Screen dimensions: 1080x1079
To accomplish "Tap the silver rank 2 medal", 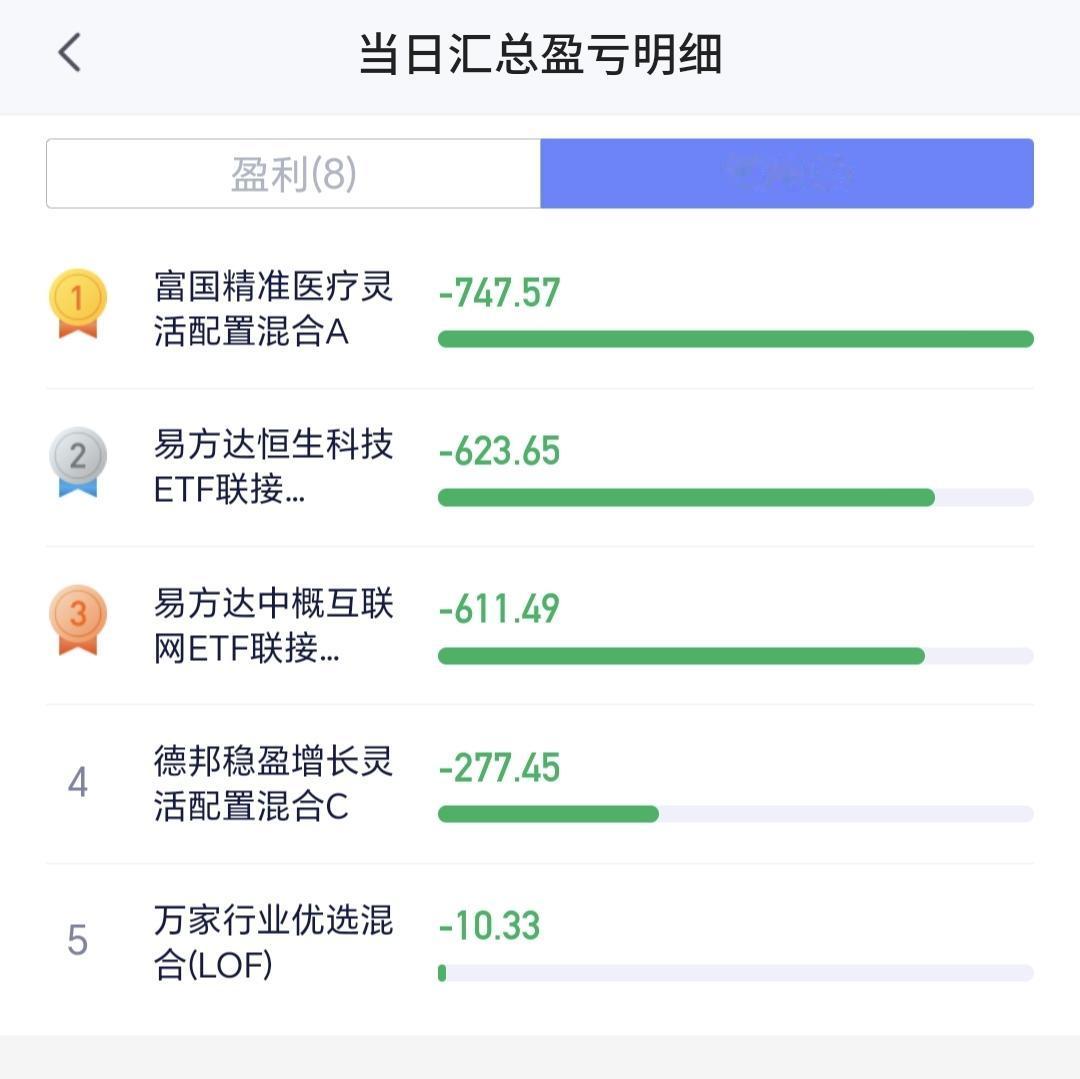I will coord(78,462).
